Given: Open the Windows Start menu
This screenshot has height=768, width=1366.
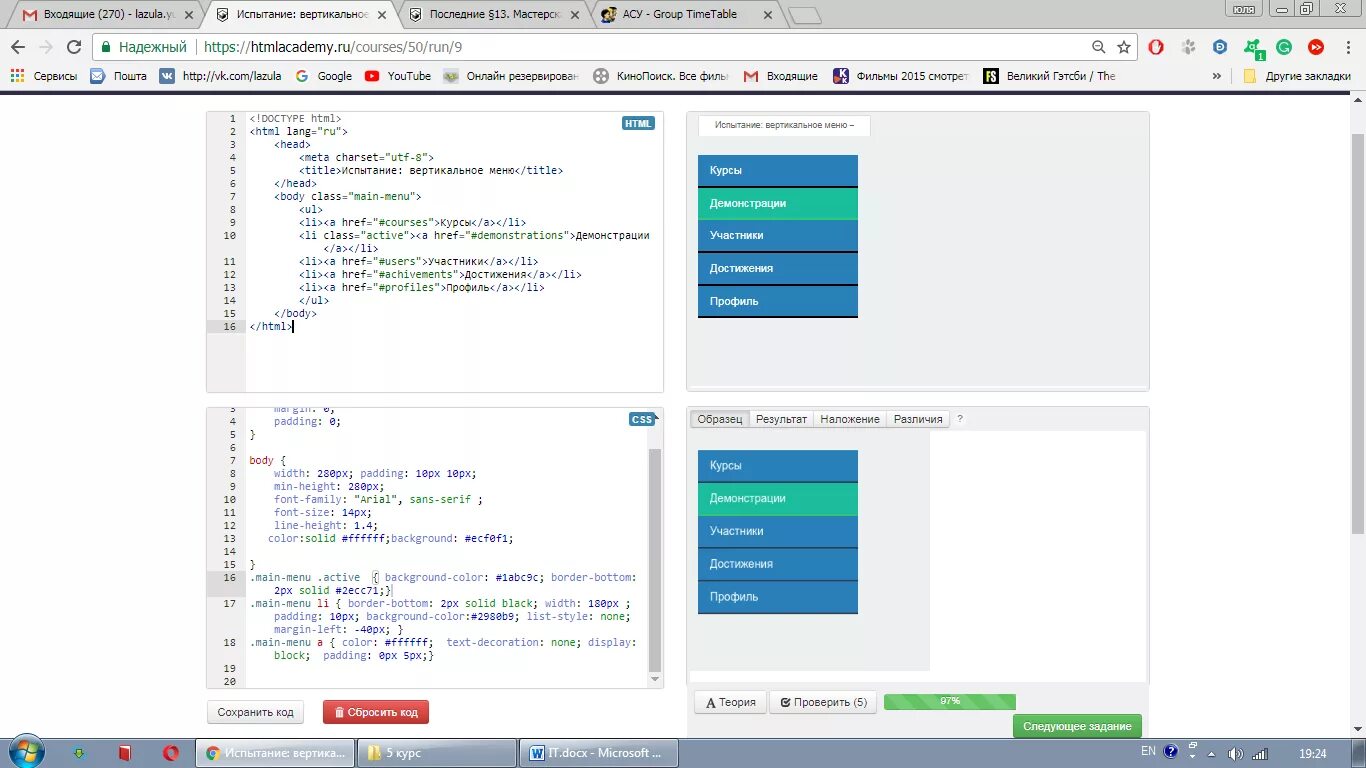Looking at the screenshot, I should (26, 752).
